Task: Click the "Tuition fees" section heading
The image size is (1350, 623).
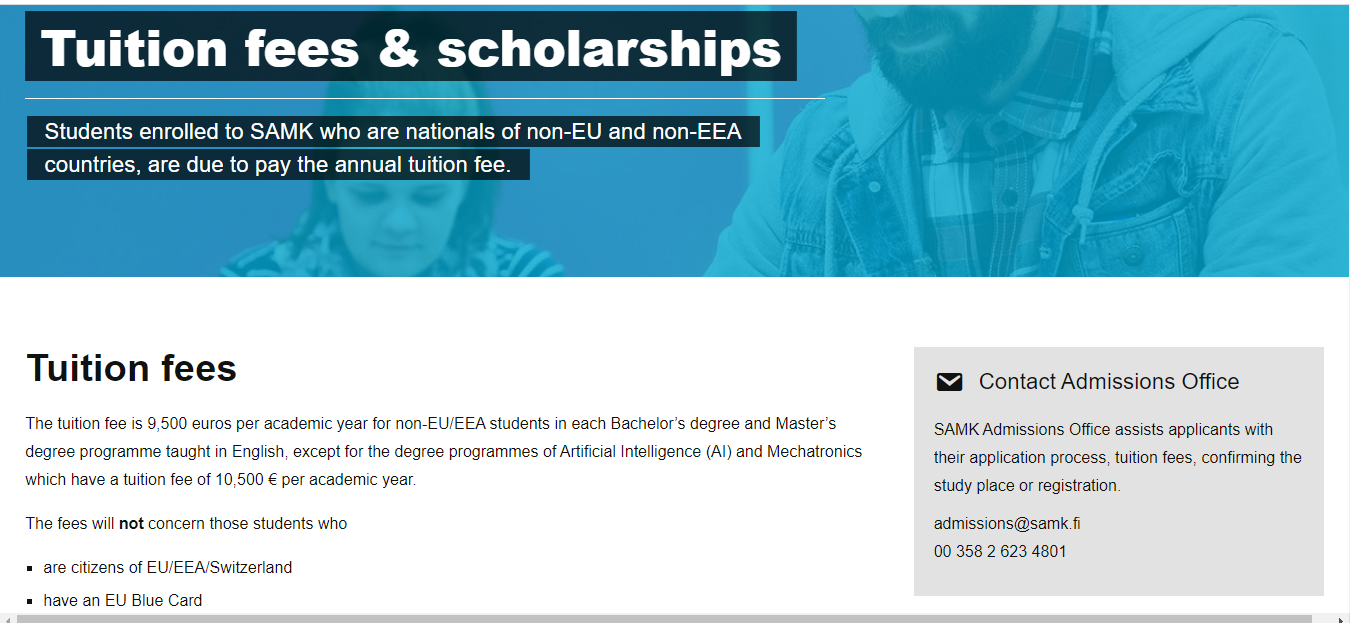Action: point(131,368)
